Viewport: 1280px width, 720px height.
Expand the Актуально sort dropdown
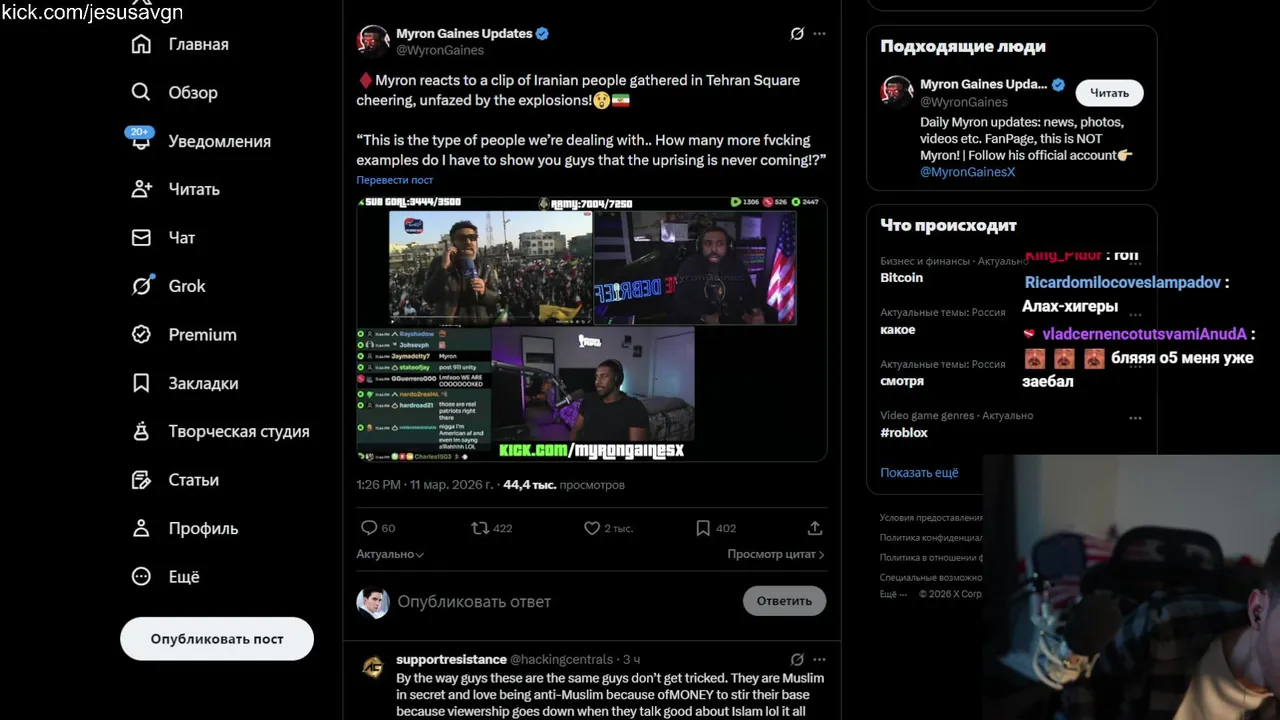(x=390, y=554)
